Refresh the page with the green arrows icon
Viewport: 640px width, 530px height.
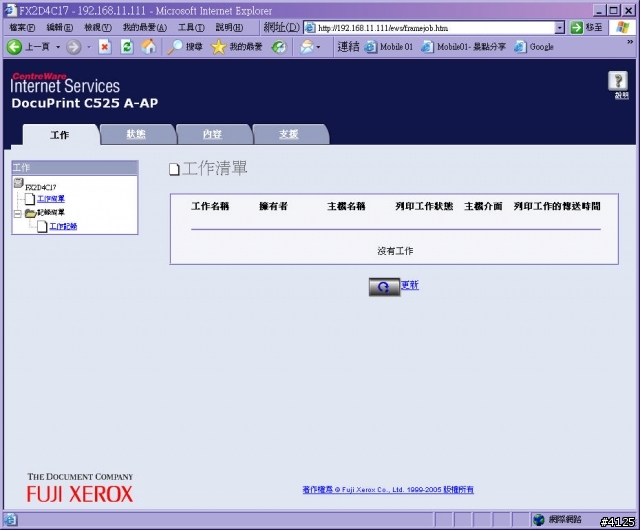127,47
